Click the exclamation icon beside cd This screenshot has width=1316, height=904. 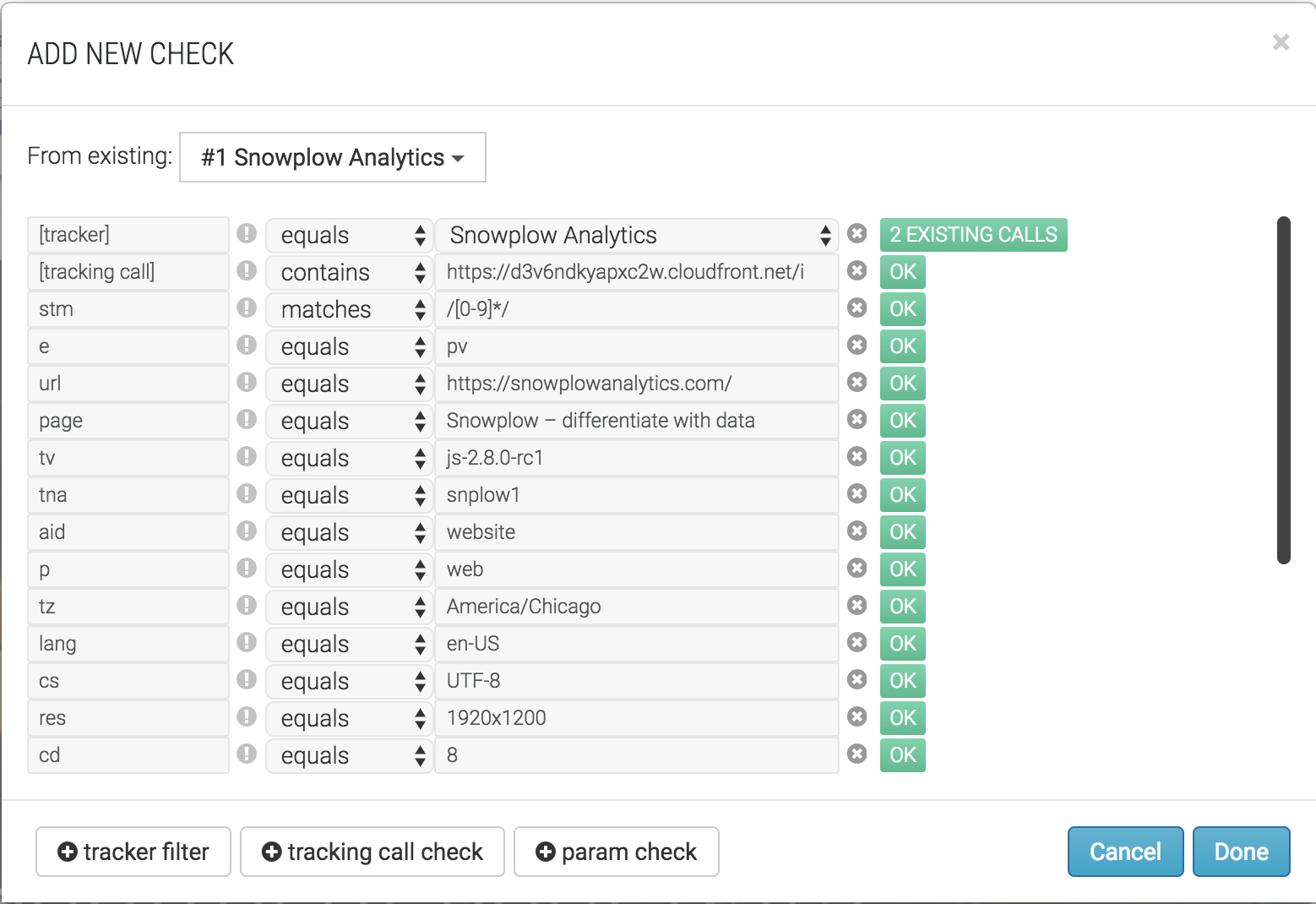coord(247,754)
